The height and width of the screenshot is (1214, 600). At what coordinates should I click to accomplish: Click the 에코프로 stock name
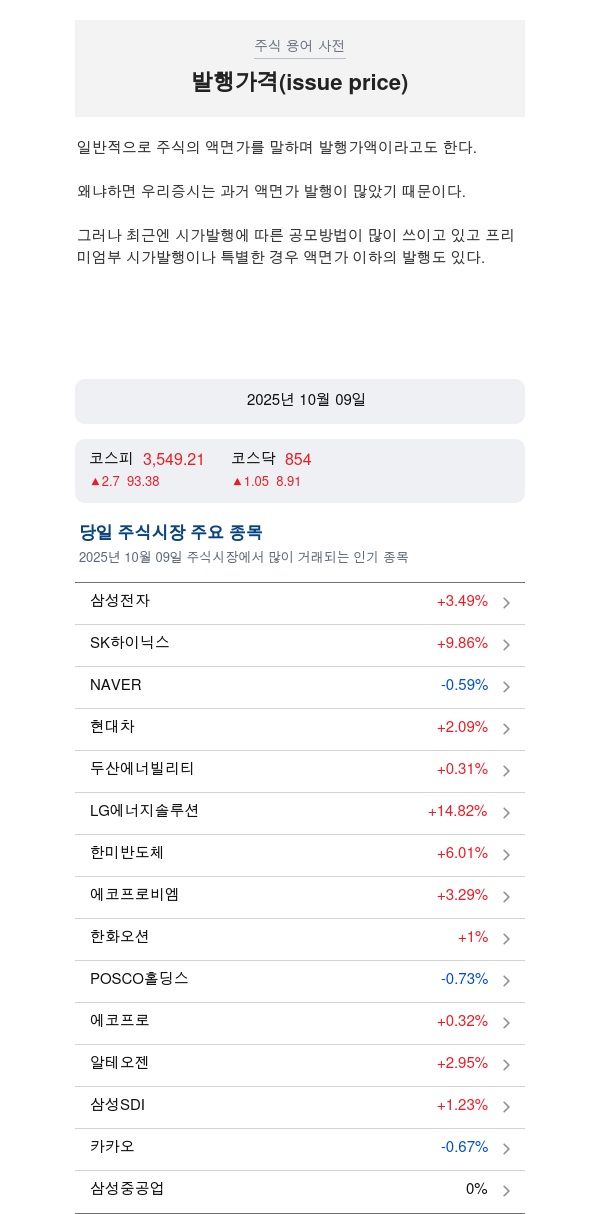tap(120, 1021)
